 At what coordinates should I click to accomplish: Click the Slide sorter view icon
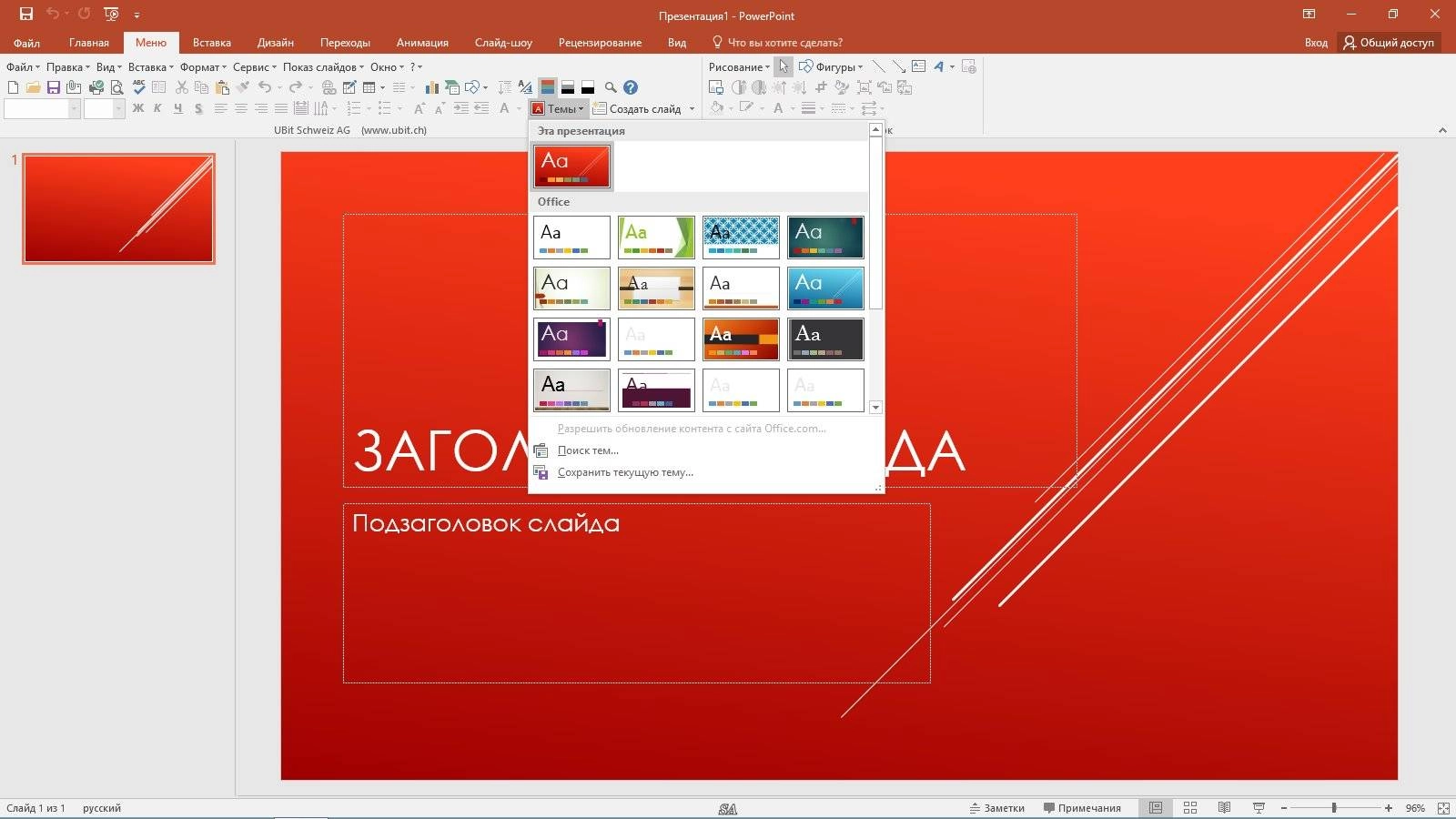(x=1189, y=807)
